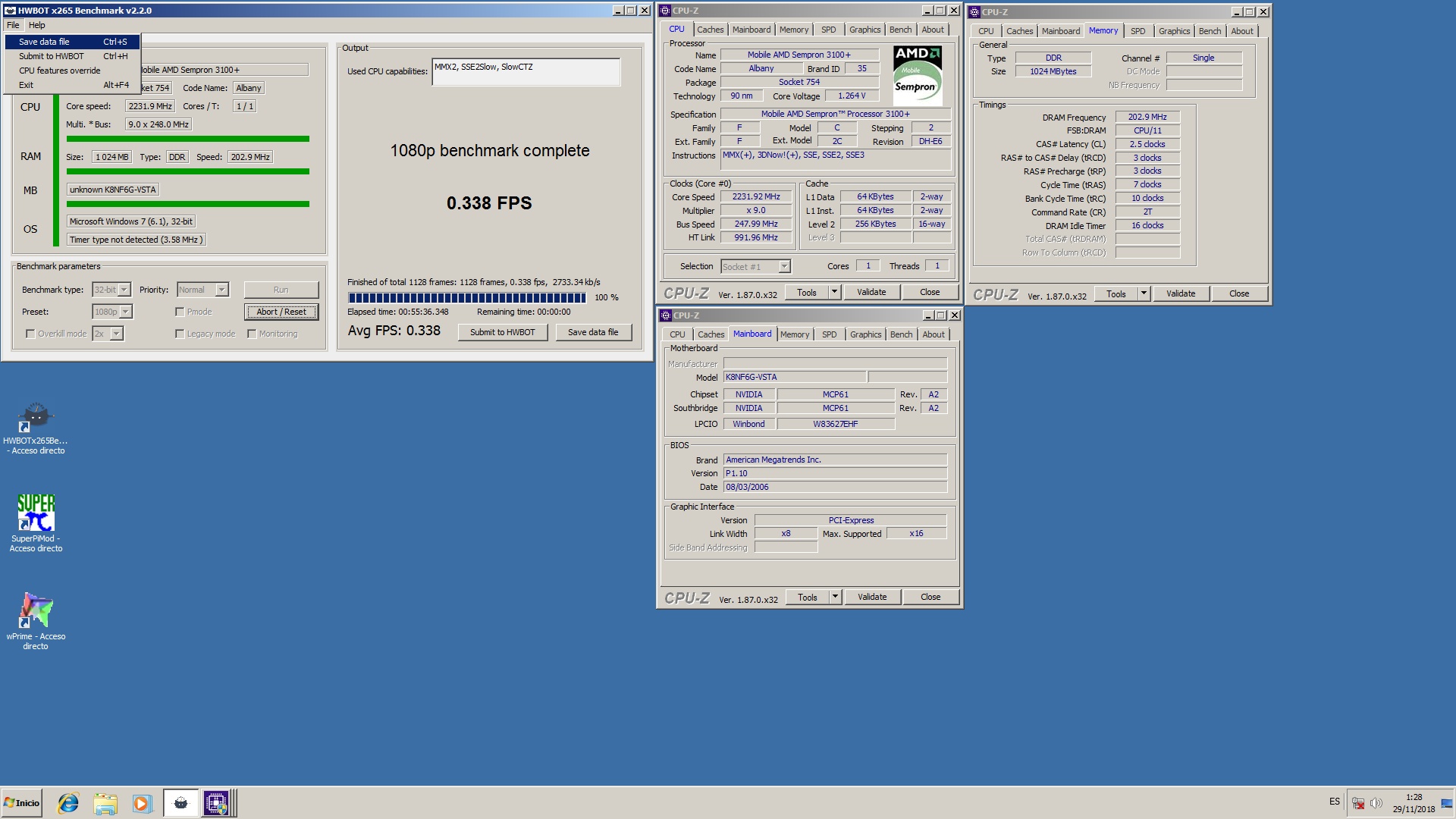Click Validate in Mainboard window
Screen dimensions: 1456x819
(872, 597)
